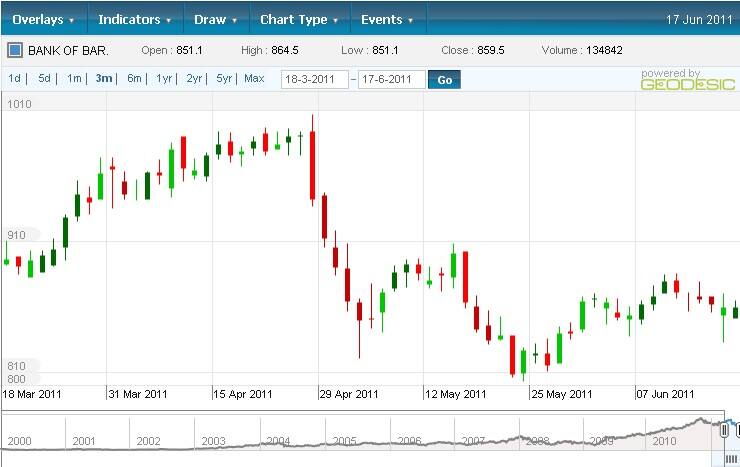740x467 pixels.
Task: Open the powered by Geodesic logo link
Action: point(687,80)
